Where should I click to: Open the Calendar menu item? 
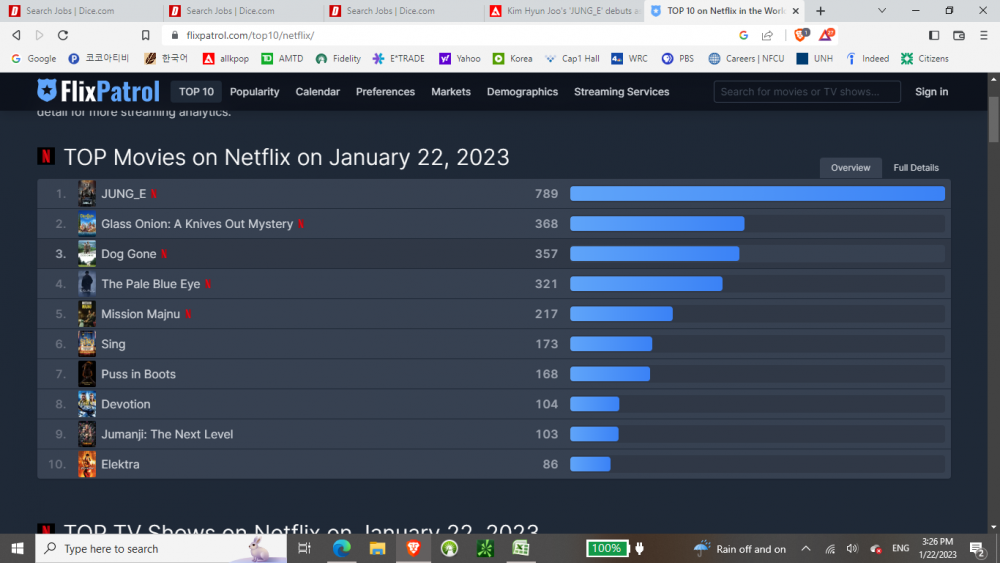pyautogui.click(x=318, y=92)
